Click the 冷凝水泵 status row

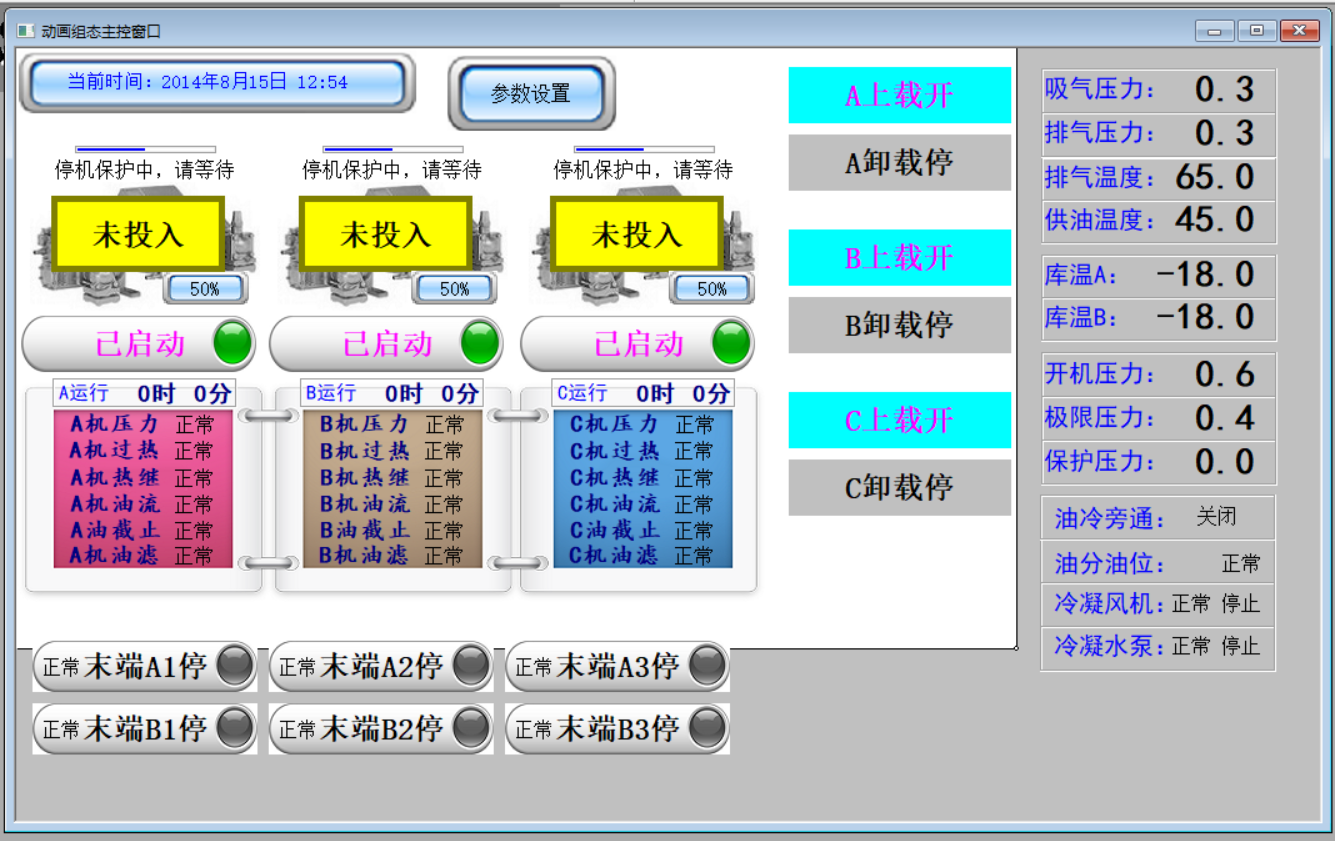pos(1158,647)
